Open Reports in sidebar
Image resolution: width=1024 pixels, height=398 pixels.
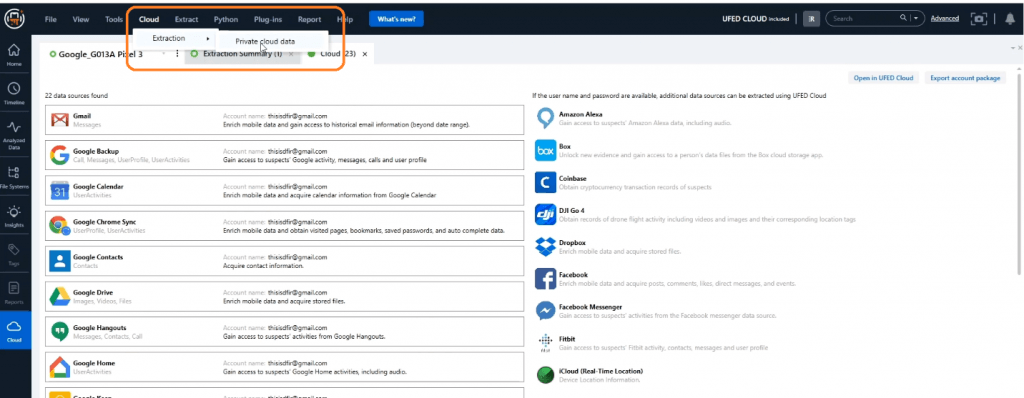[14, 292]
